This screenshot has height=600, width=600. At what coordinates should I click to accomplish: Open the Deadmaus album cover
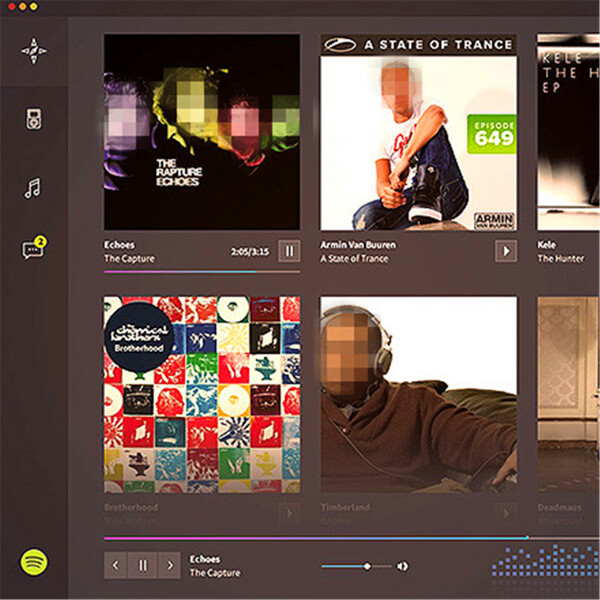click(568, 395)
